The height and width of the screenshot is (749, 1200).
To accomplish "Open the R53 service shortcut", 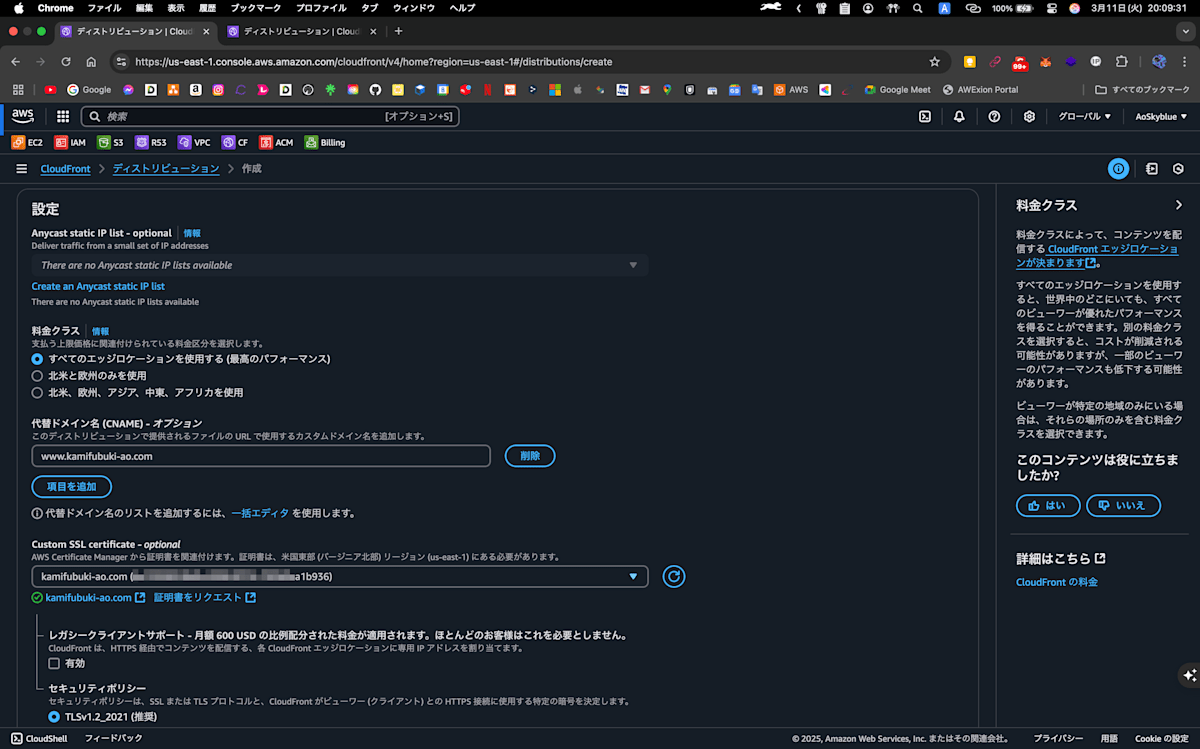I will pyautogui.click(x=151, y=142).
